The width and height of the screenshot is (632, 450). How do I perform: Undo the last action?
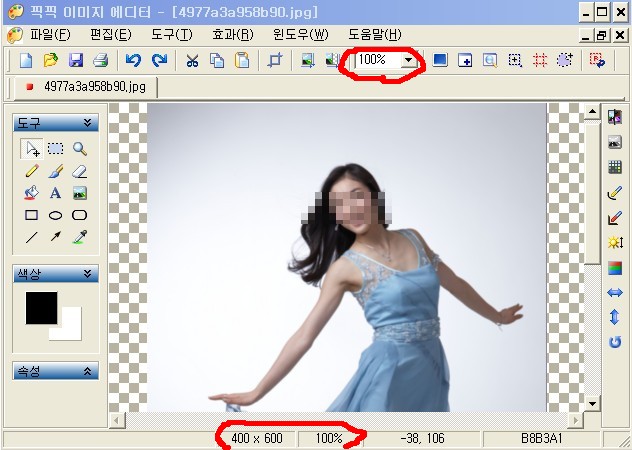[133, 60]
